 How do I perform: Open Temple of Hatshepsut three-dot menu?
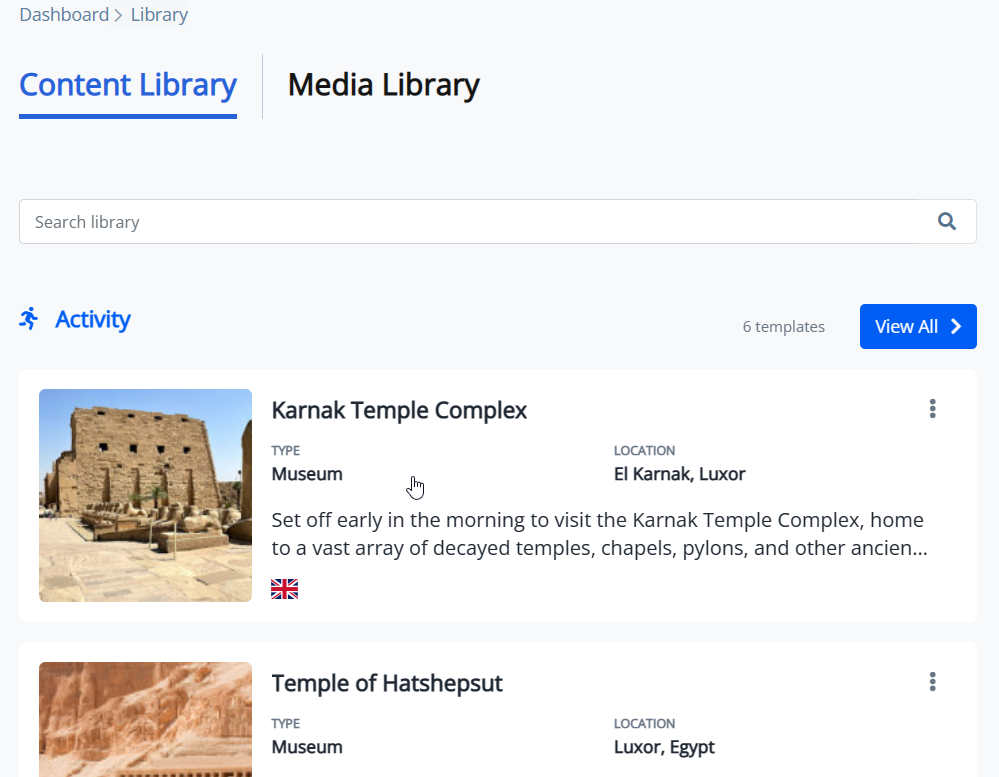(x=933, y=682)
